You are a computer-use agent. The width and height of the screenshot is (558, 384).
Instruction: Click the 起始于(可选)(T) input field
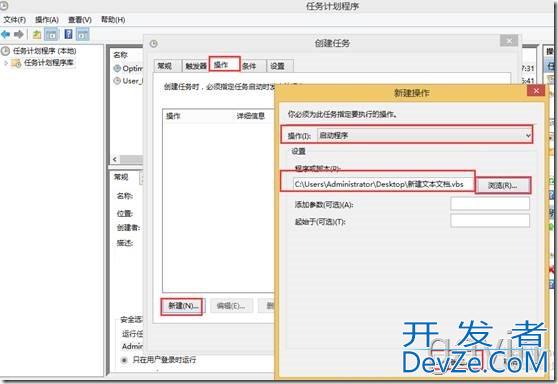point(490,221)
